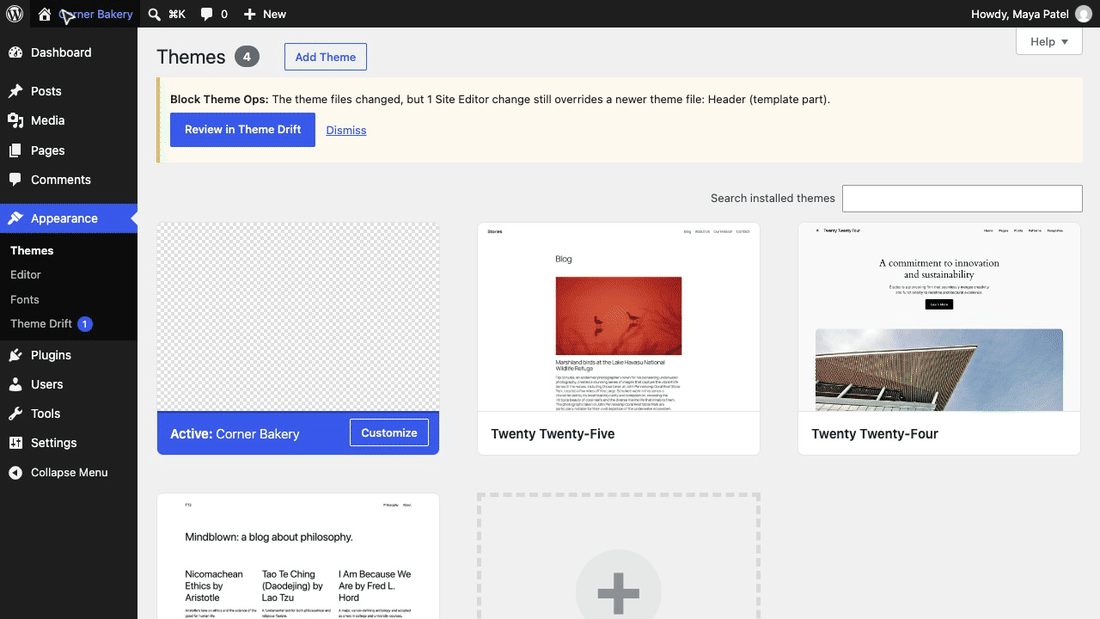This screenshot has height=619, width=1100.
Task: Select the Appearance menu item
Action: [x=69, y=218]
